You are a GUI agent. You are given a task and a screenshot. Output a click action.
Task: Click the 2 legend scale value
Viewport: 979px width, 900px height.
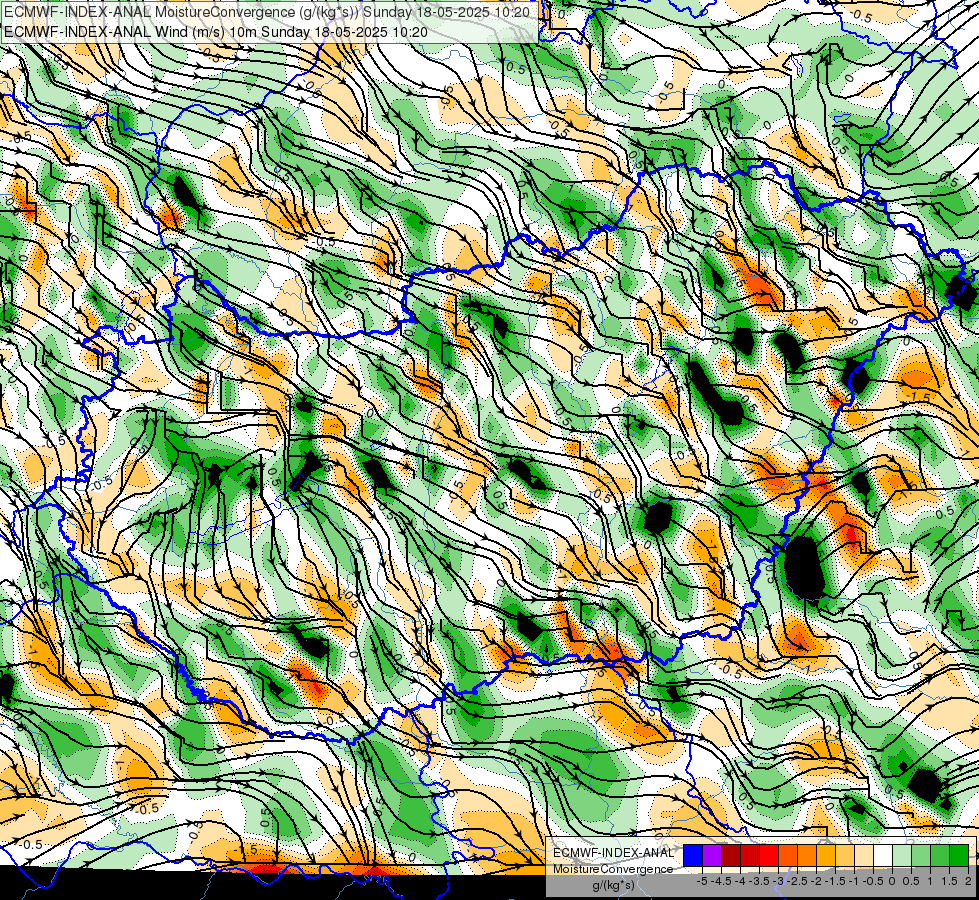point(968,881)
